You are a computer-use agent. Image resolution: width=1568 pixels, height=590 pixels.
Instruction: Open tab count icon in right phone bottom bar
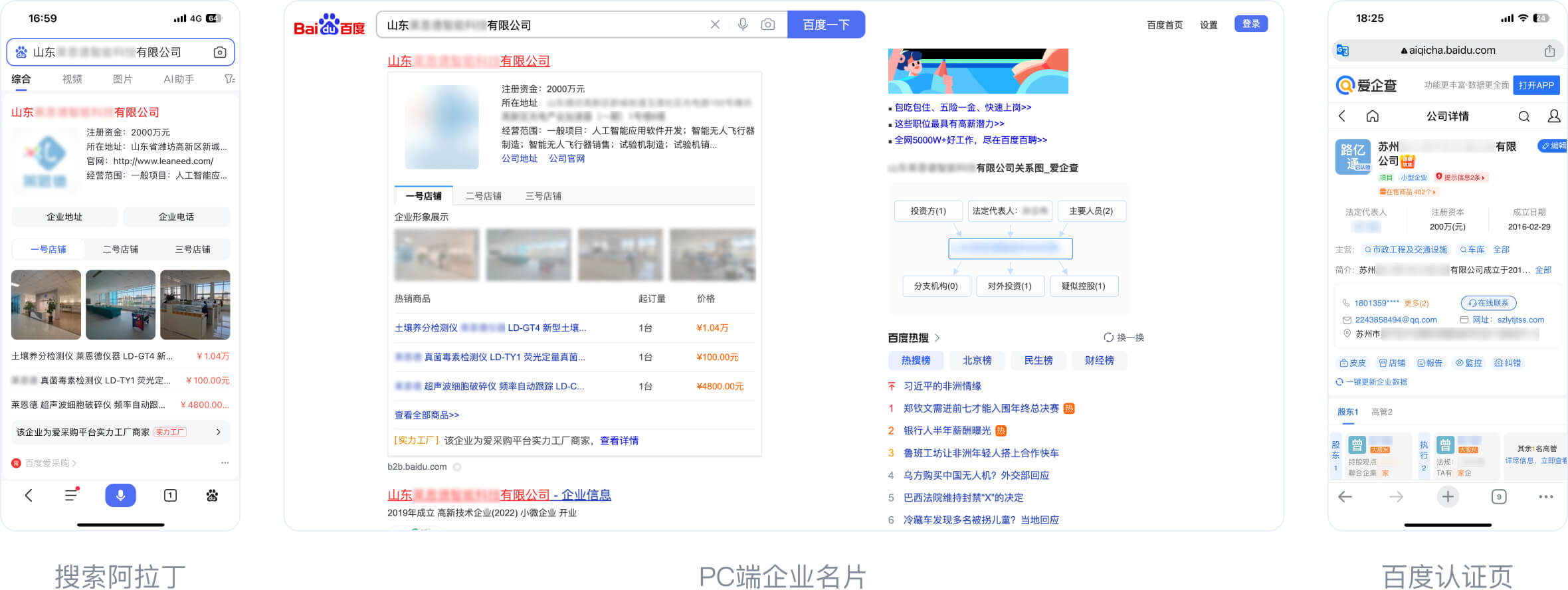[x=1499, y=496]
